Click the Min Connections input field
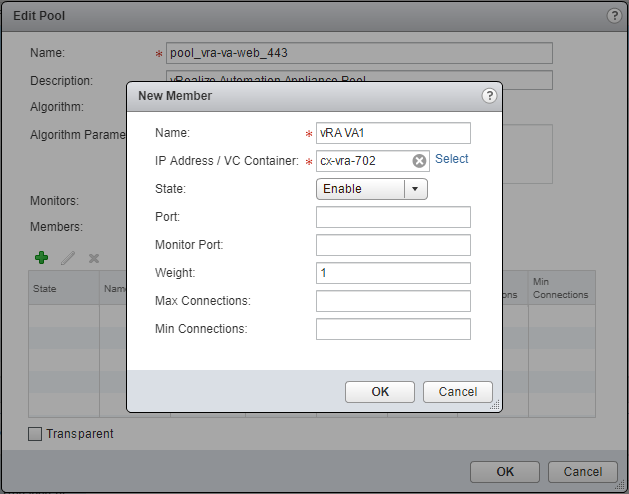Viewport: 629px width, 494px height. pyautogui.click(x=392, y=329)
